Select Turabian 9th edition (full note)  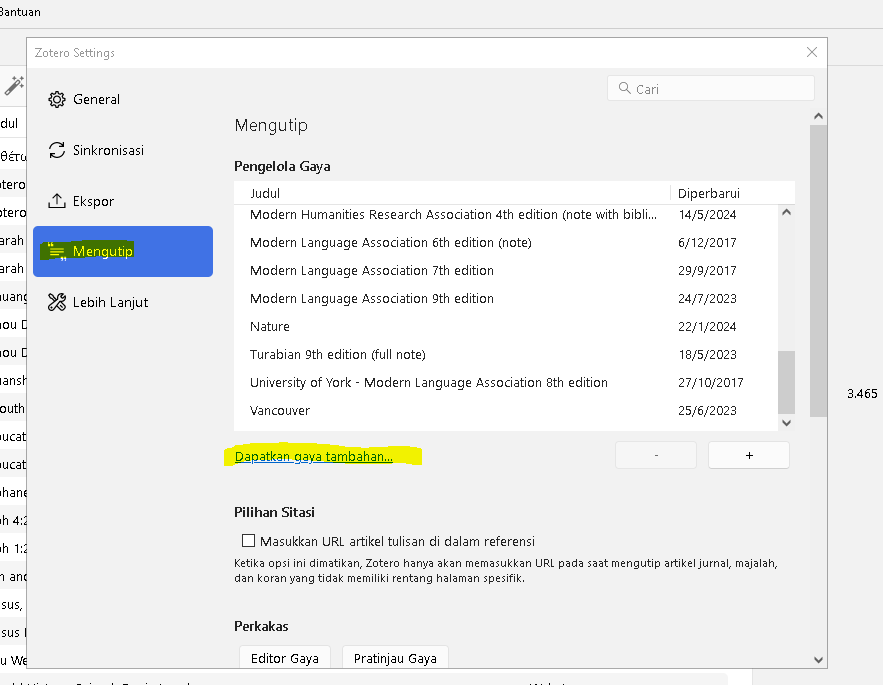pos(506,355)
